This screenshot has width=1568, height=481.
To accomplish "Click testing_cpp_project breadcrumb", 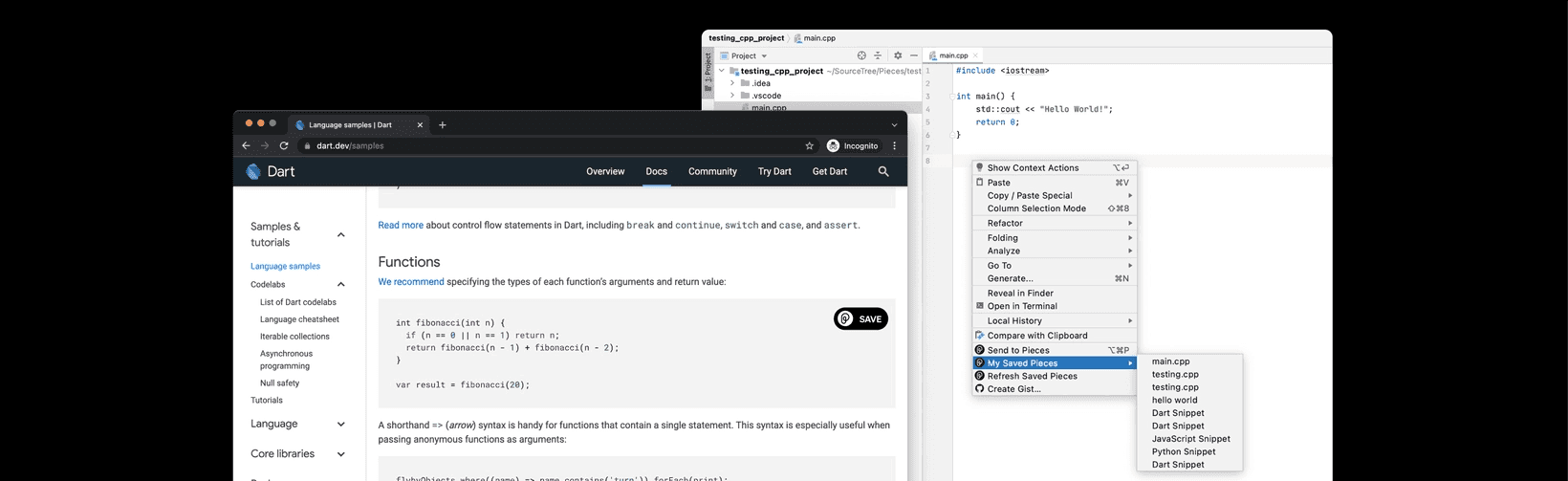I will pyautogui.click(x=746, y=38).
